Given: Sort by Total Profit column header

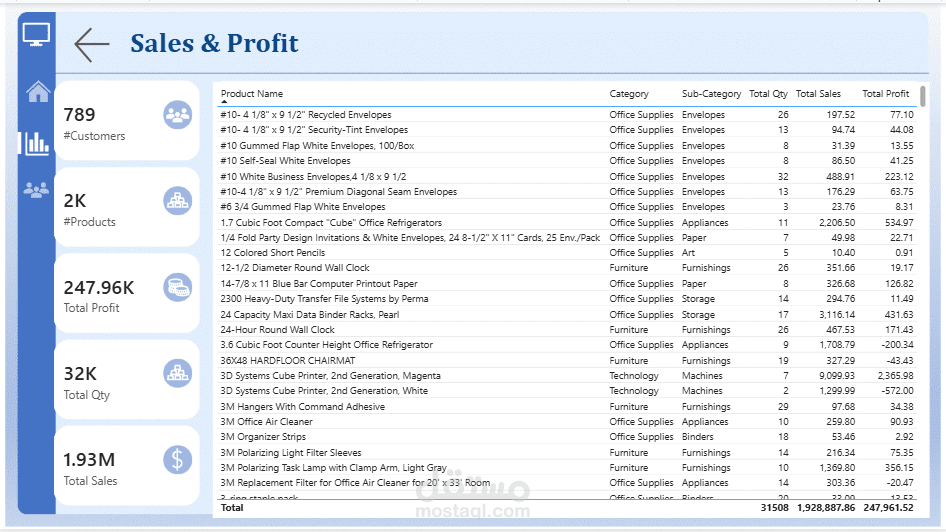Looking at the screenshot, I should click(885, 93).
